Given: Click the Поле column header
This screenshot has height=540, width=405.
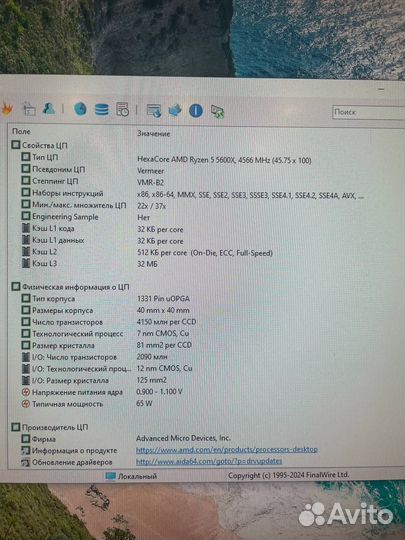Looking at the screenshot, I should click(x=21, y=131).
